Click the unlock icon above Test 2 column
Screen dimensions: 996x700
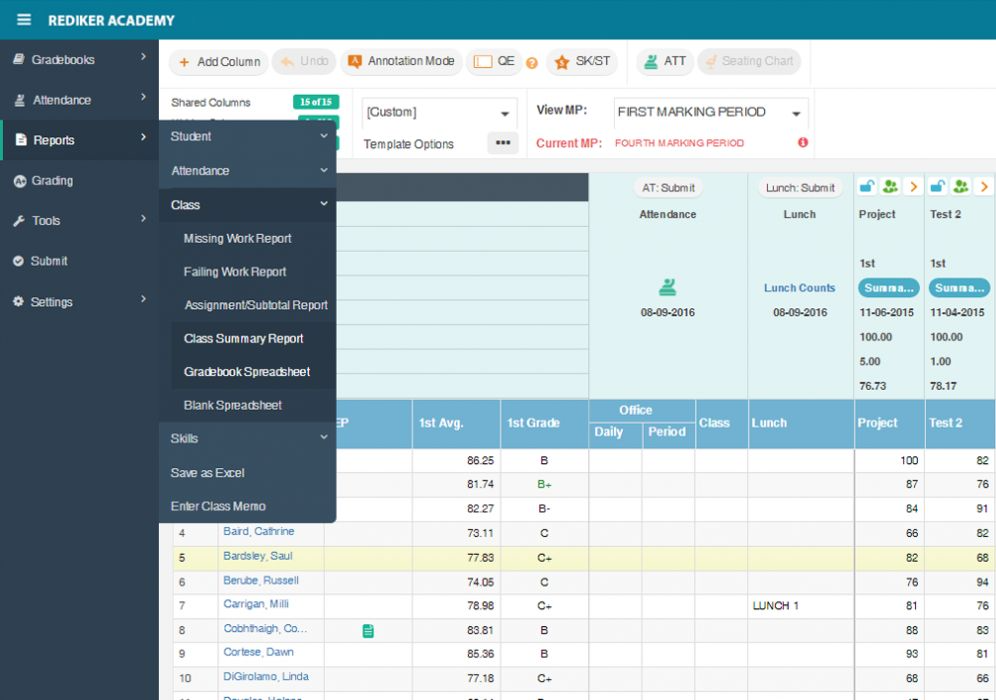point(937,186)
